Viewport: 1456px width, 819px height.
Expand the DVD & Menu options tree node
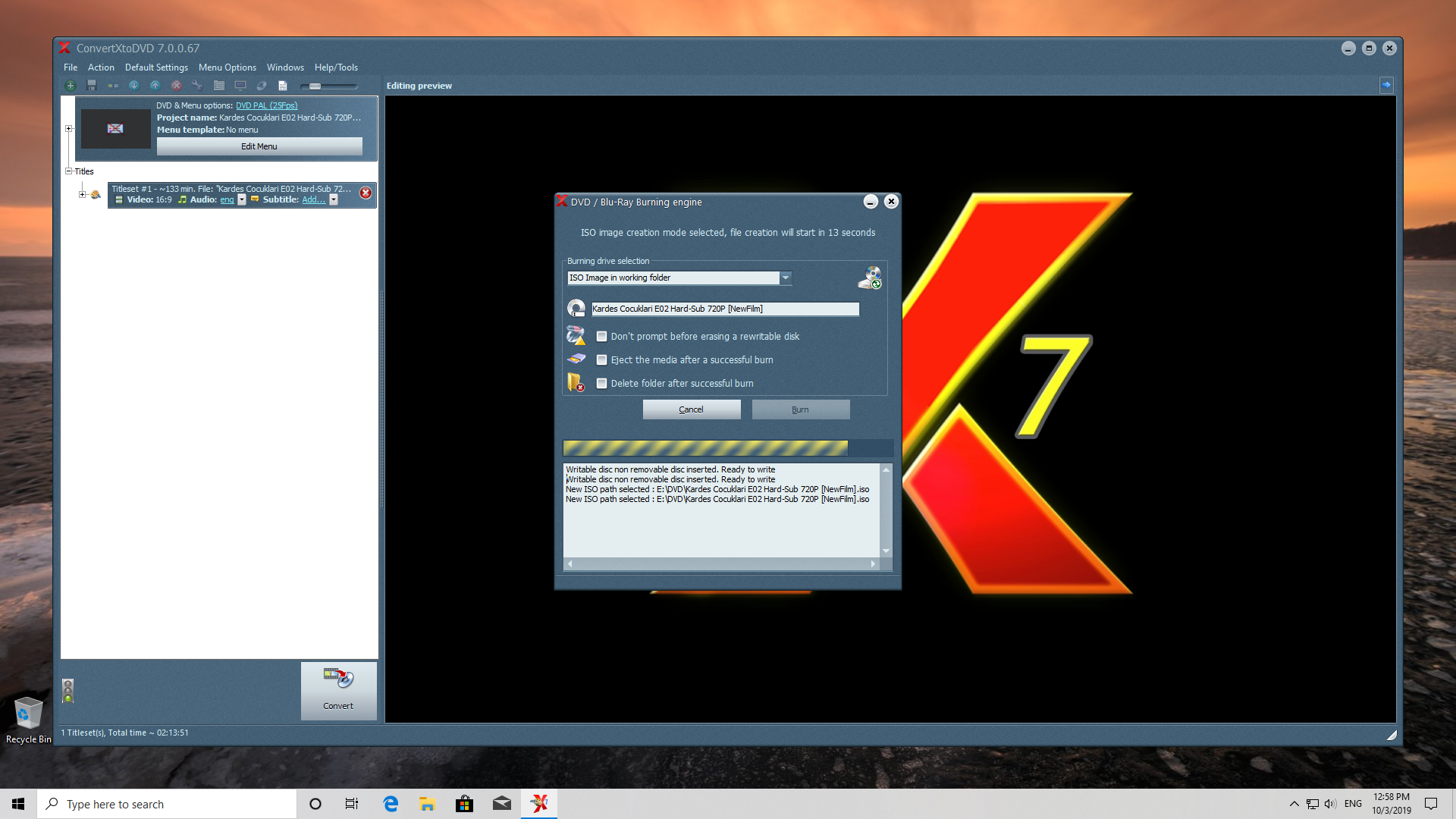68,129
